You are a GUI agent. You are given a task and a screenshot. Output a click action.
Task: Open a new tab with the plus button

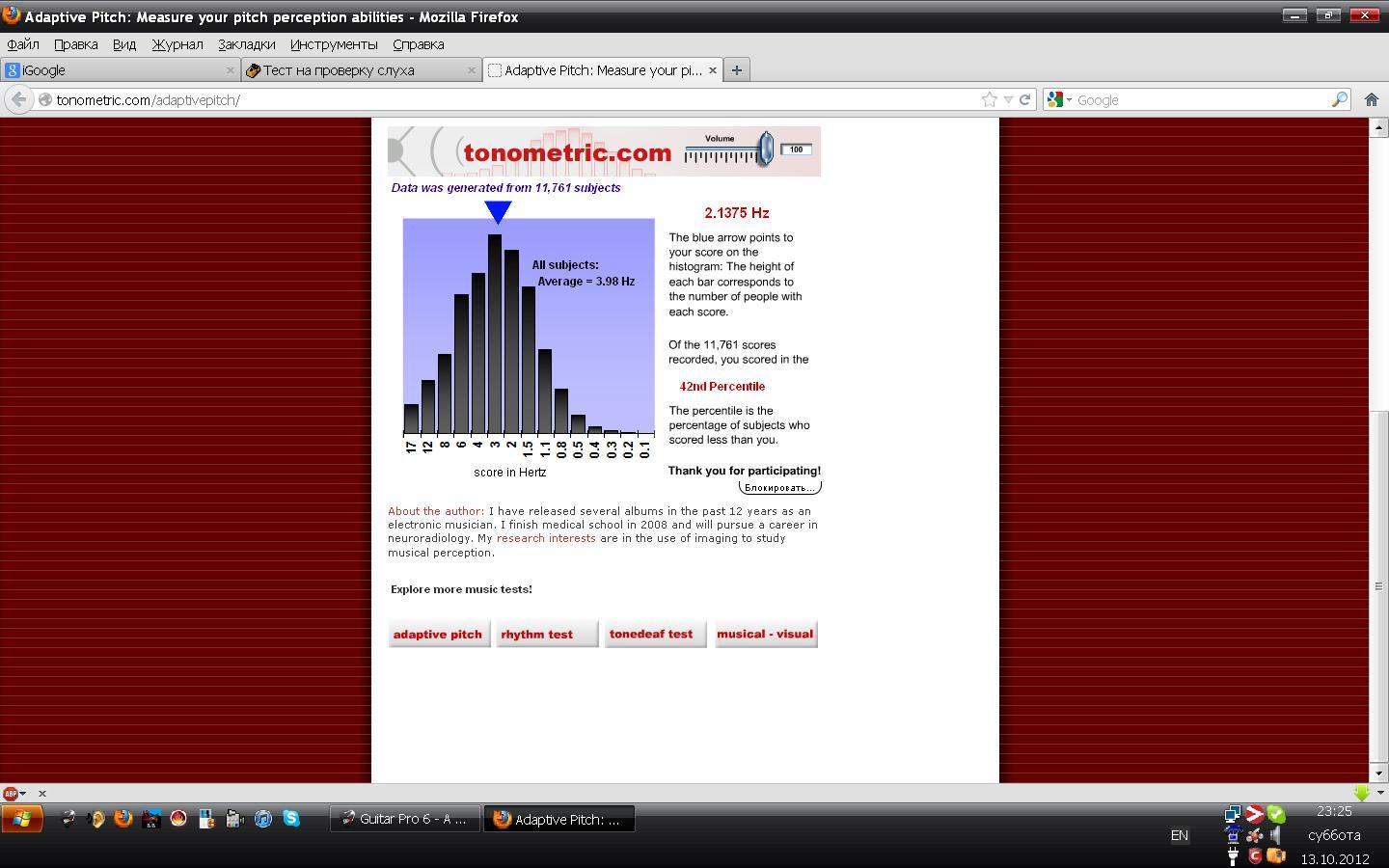736,69
